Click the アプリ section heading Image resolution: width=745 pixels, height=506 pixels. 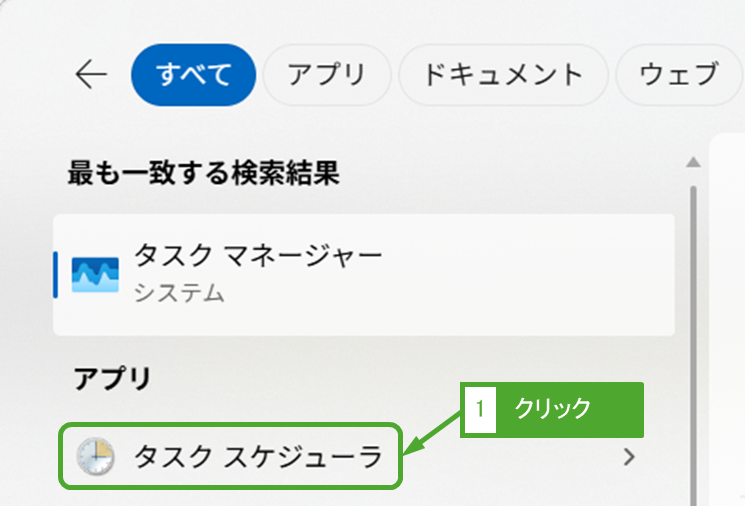click(111, 378)
